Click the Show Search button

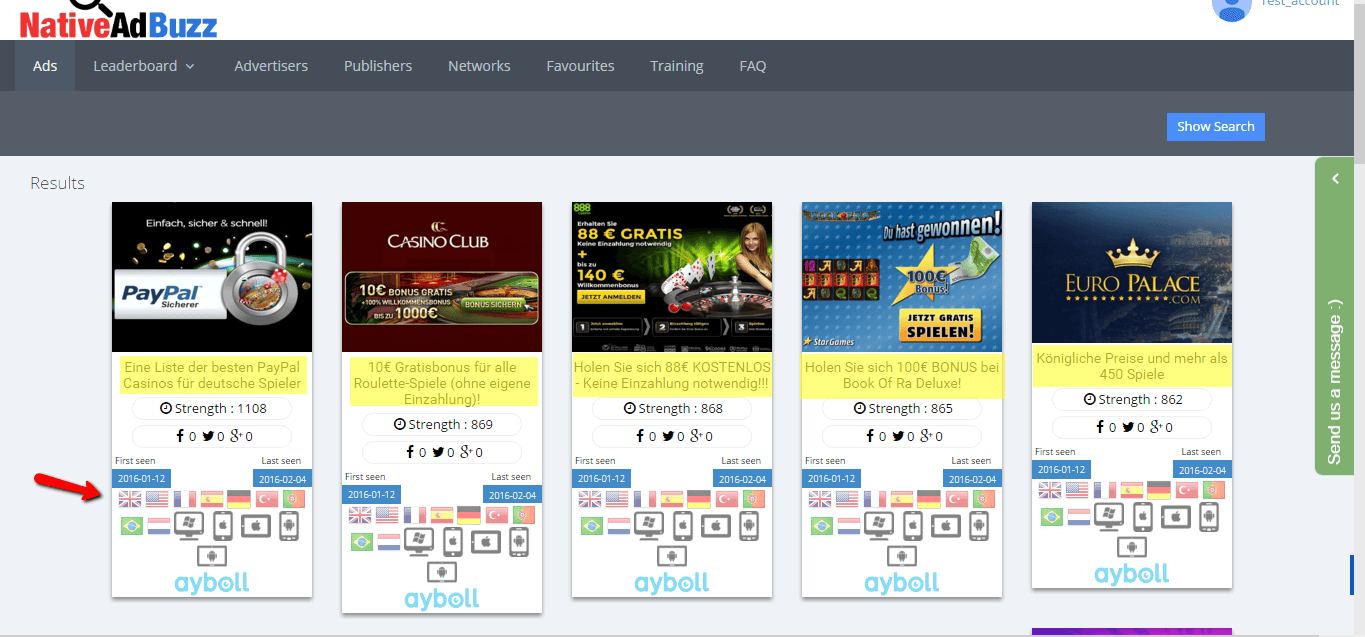point(1215,126)
